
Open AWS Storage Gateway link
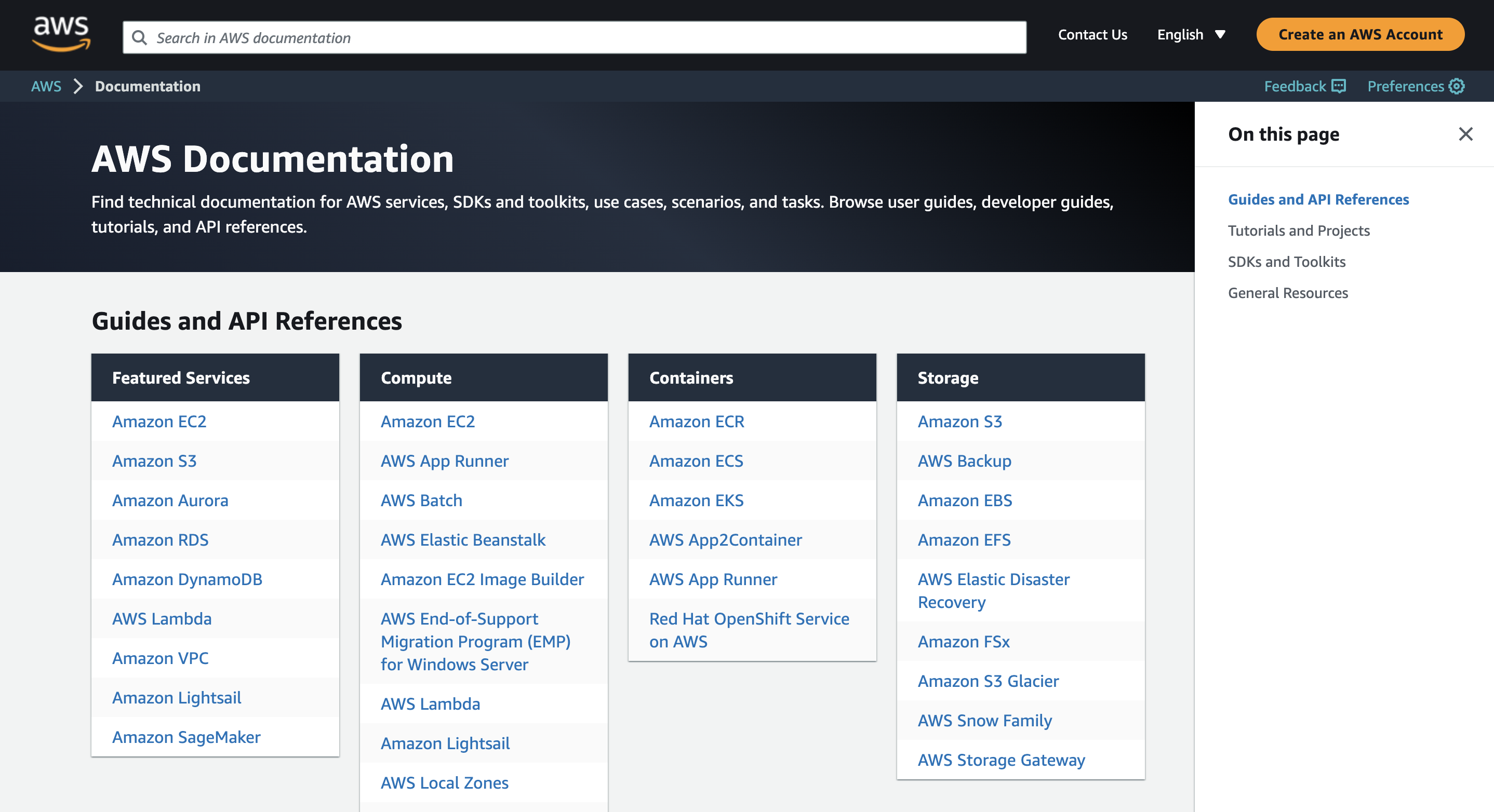coord(1001,760)
